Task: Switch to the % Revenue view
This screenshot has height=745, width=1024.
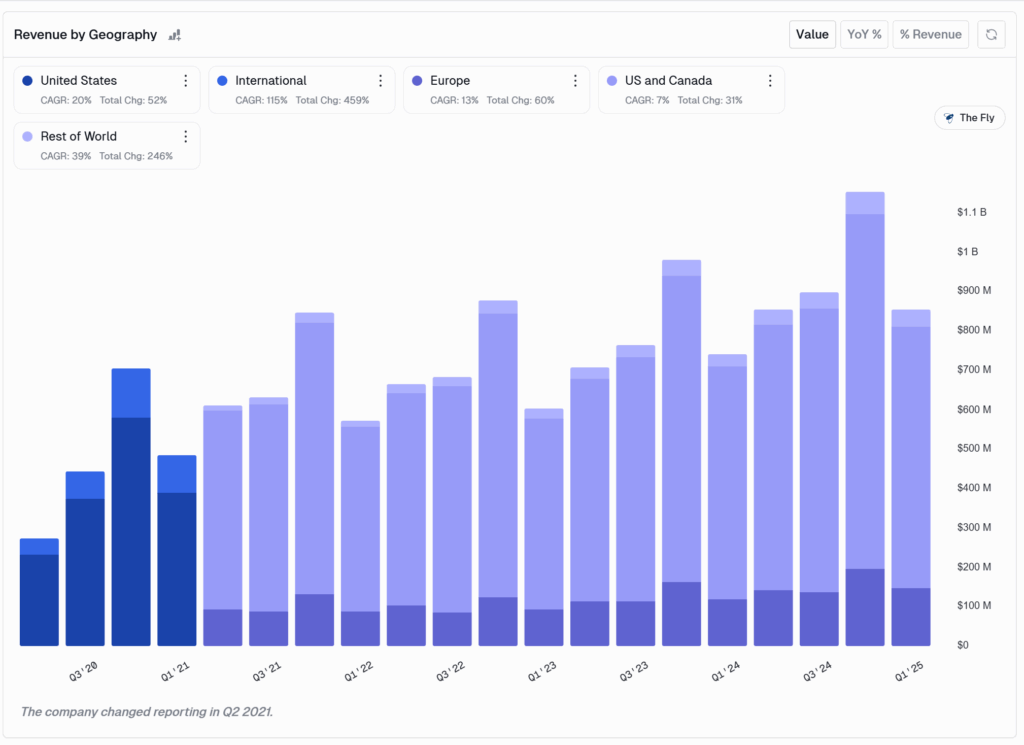Action: pyautogui.click(x=930, y=34)
